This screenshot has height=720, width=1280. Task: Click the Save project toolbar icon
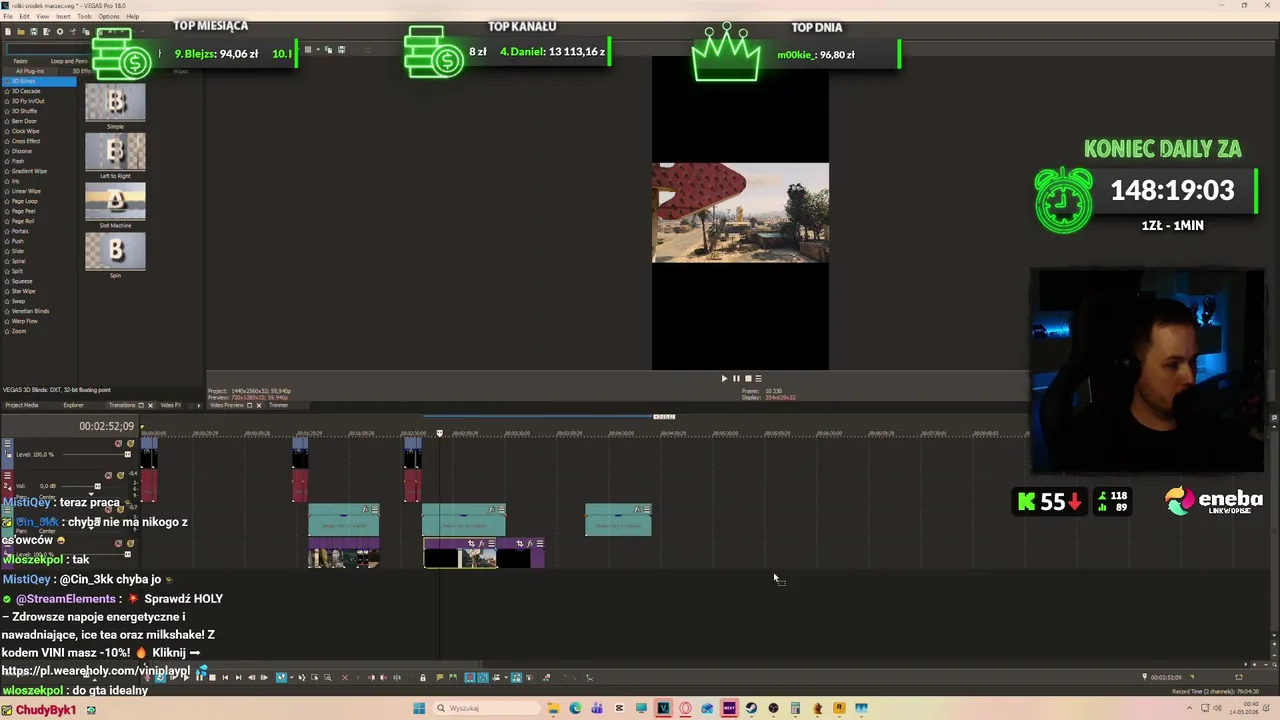(x=34, y=31)
